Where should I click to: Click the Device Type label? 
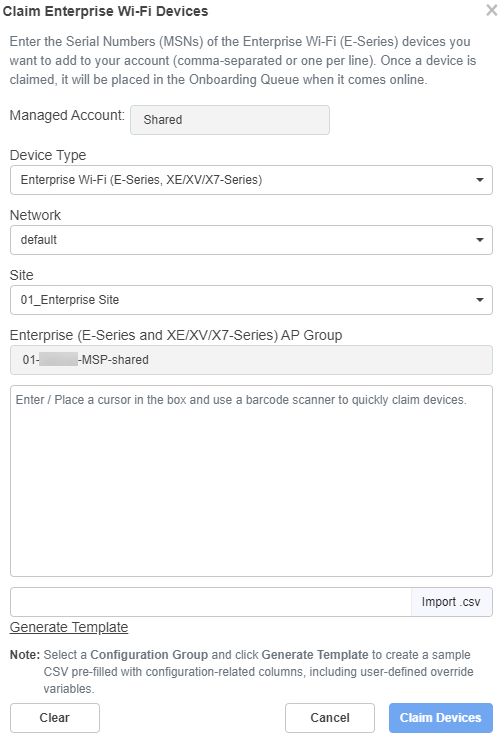tap(48, 155)
